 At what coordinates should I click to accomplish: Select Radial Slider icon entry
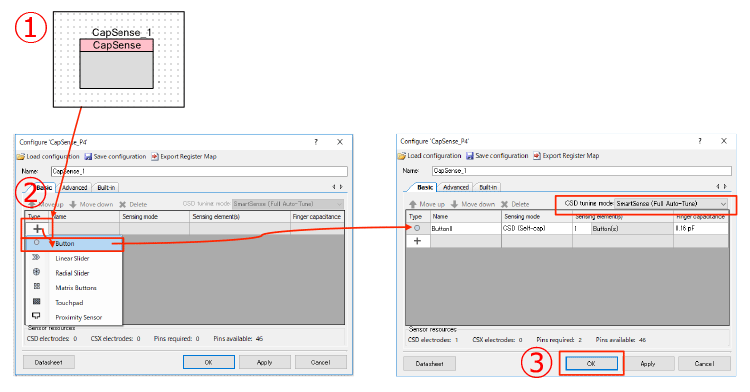click(36, 272)
